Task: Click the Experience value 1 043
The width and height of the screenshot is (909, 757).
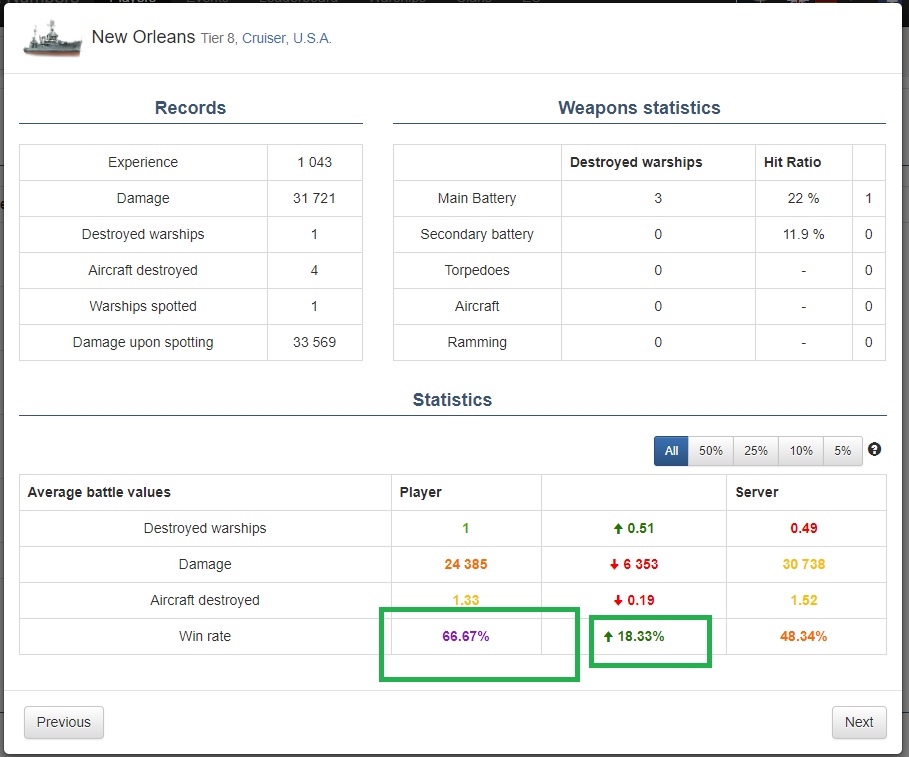Action: 314,162
